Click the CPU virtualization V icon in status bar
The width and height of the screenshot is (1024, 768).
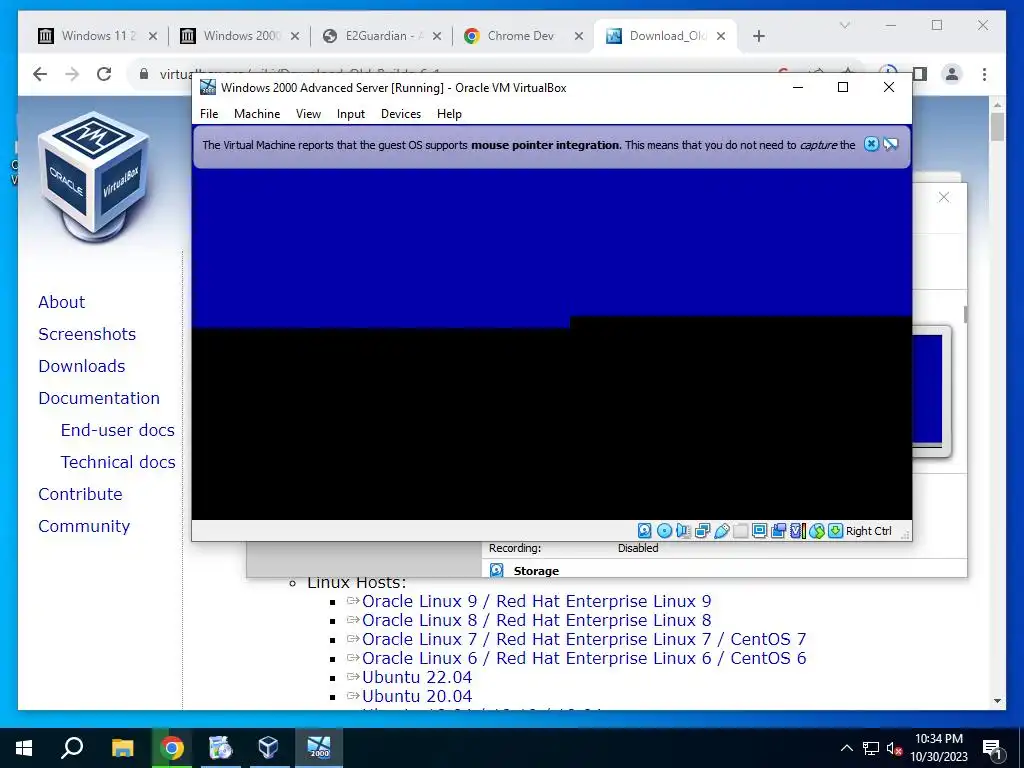(x=797, y=531)
